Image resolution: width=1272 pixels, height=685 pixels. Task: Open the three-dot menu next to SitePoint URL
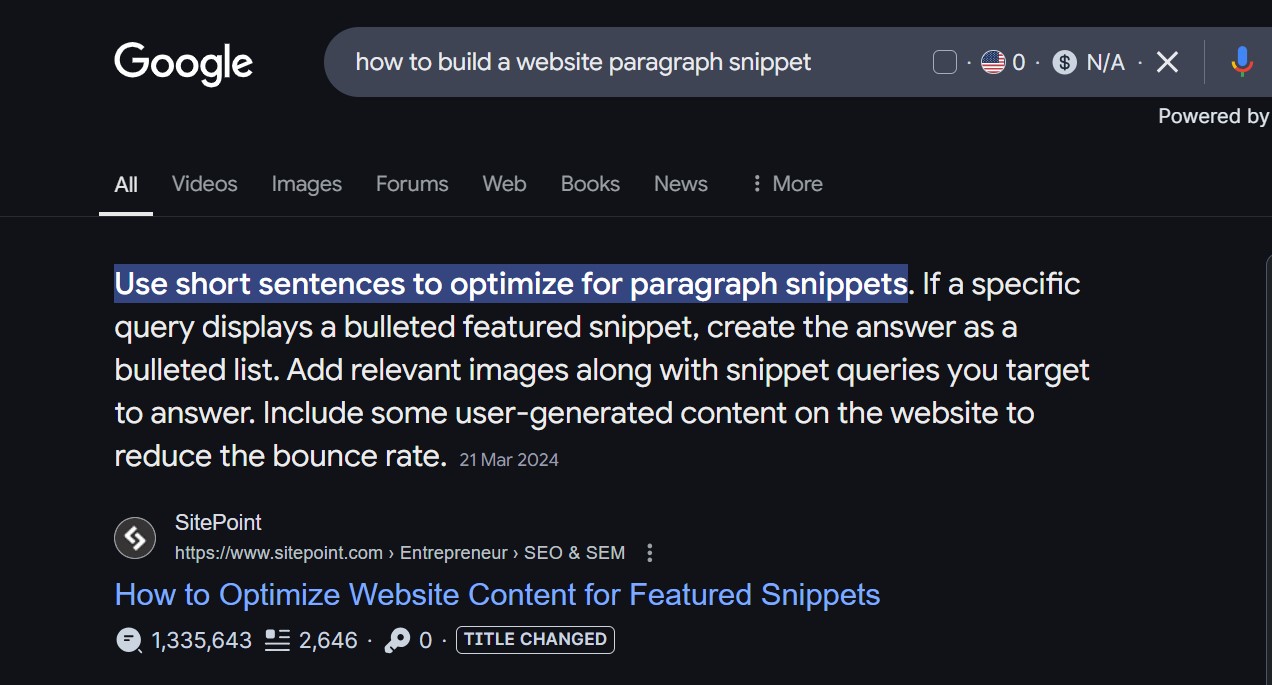pos(650,553)
